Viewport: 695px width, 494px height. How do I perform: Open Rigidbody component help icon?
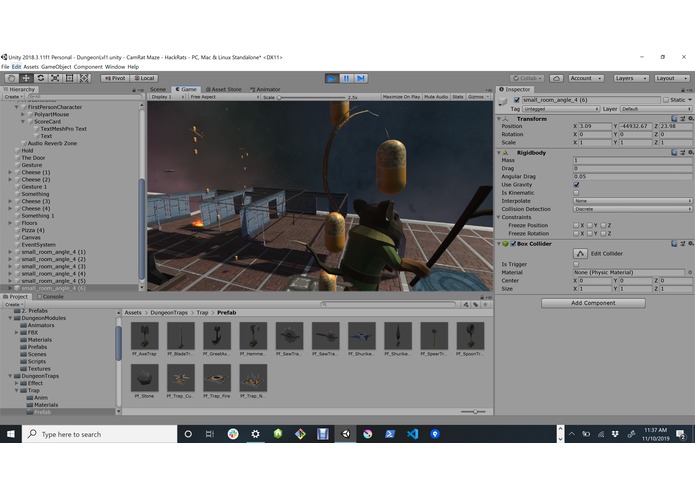[x=674, y=152]
